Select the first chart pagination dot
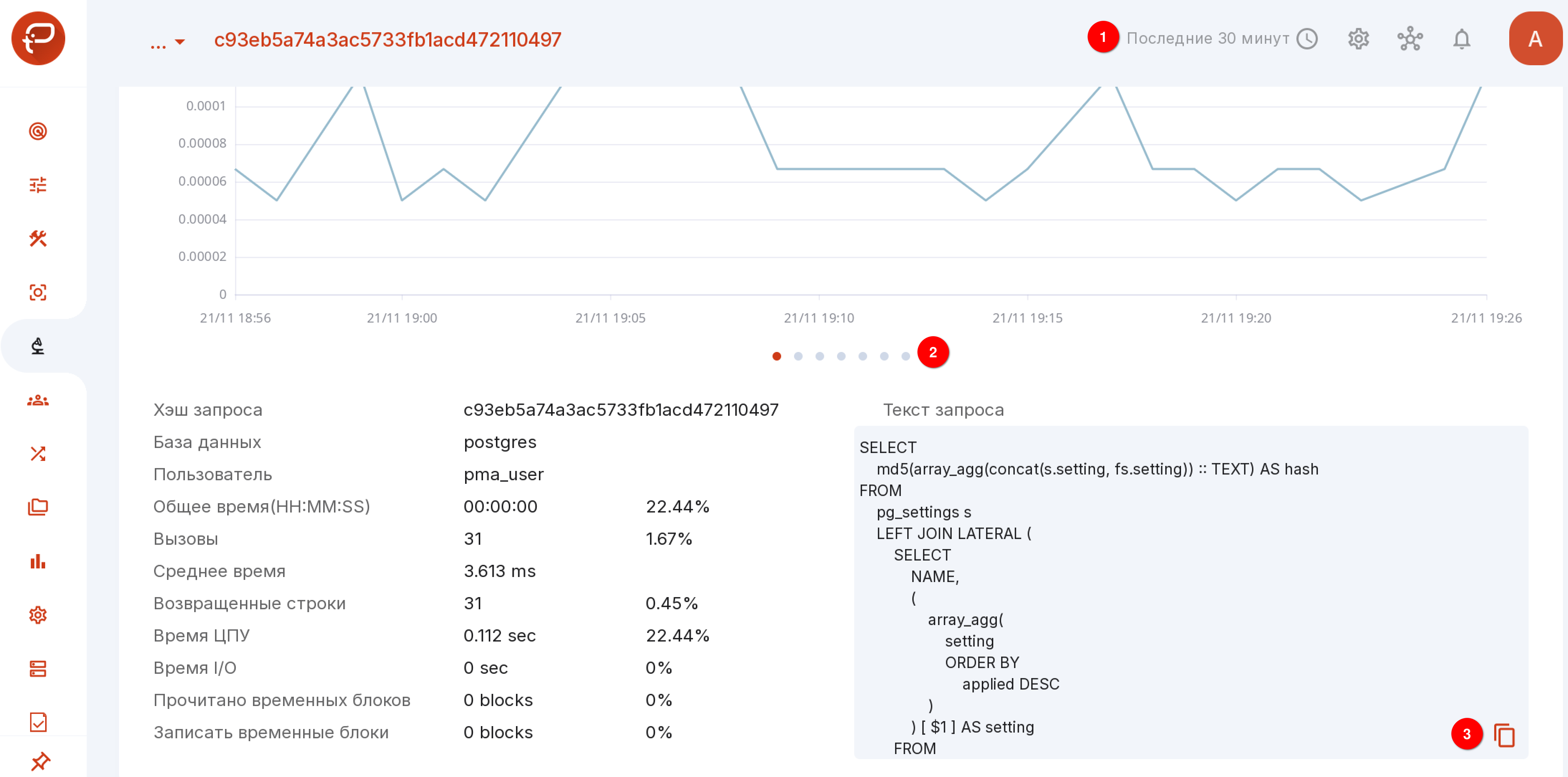Image resolution: width=1568 pixels, height=777 pixels. coord(777,356)
